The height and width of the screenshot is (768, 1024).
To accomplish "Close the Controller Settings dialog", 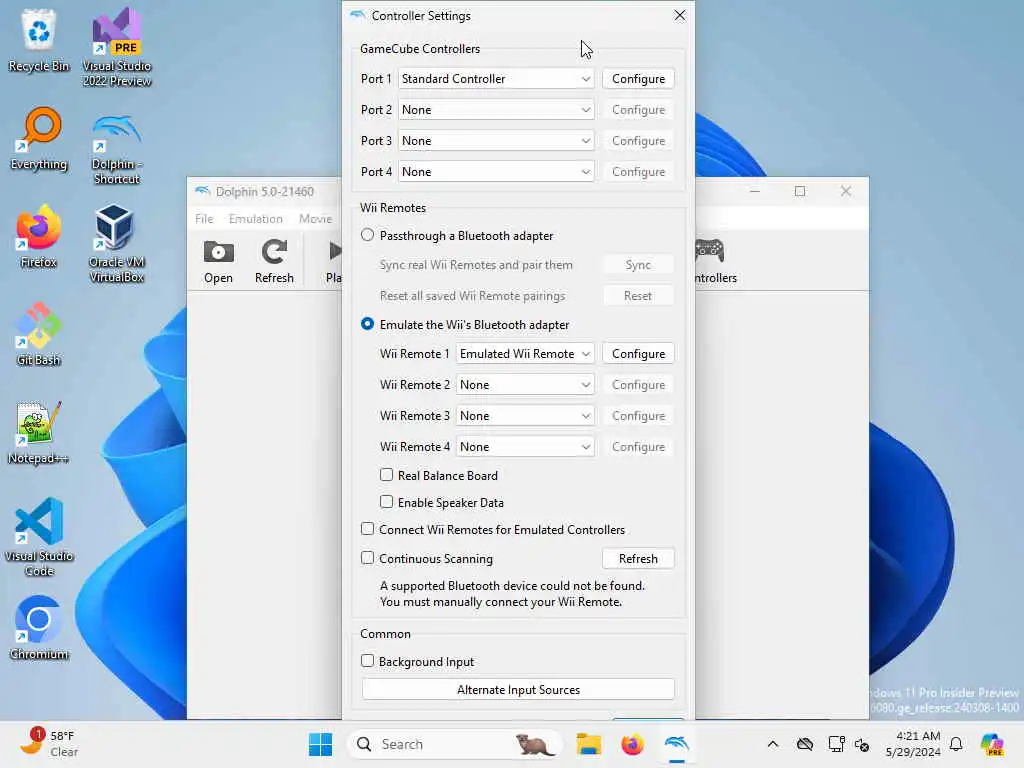I will (x=679, y=15).
